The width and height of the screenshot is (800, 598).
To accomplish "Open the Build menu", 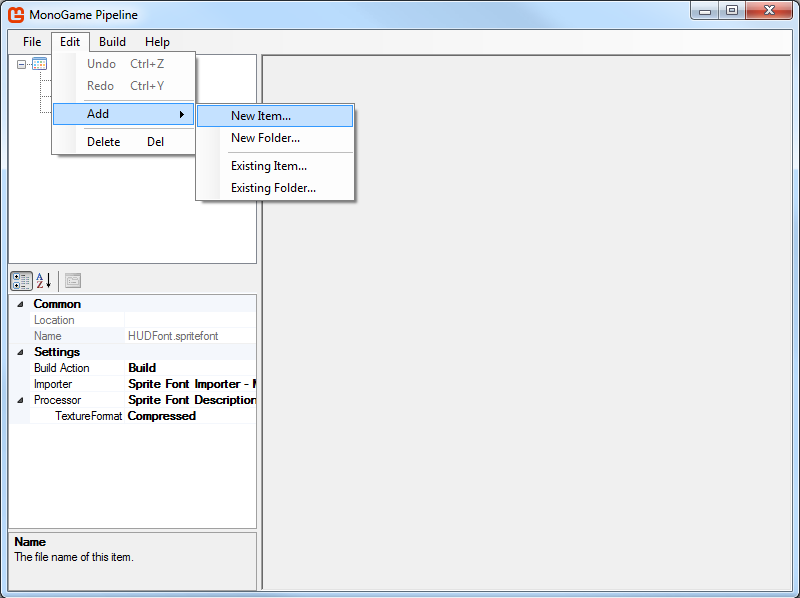I will [112, 42].
